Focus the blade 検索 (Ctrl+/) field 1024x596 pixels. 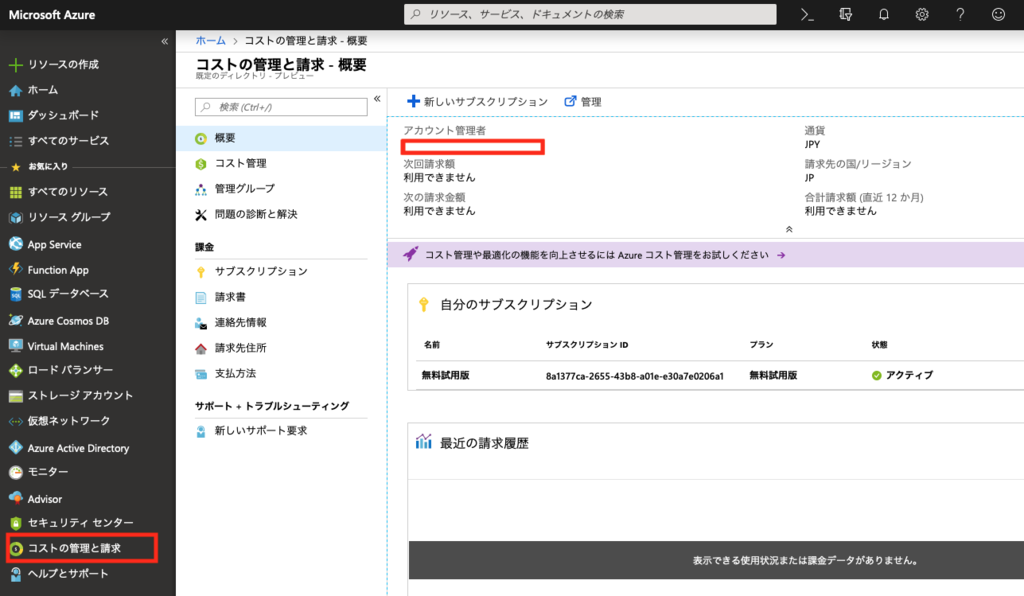tap(281, 107)
